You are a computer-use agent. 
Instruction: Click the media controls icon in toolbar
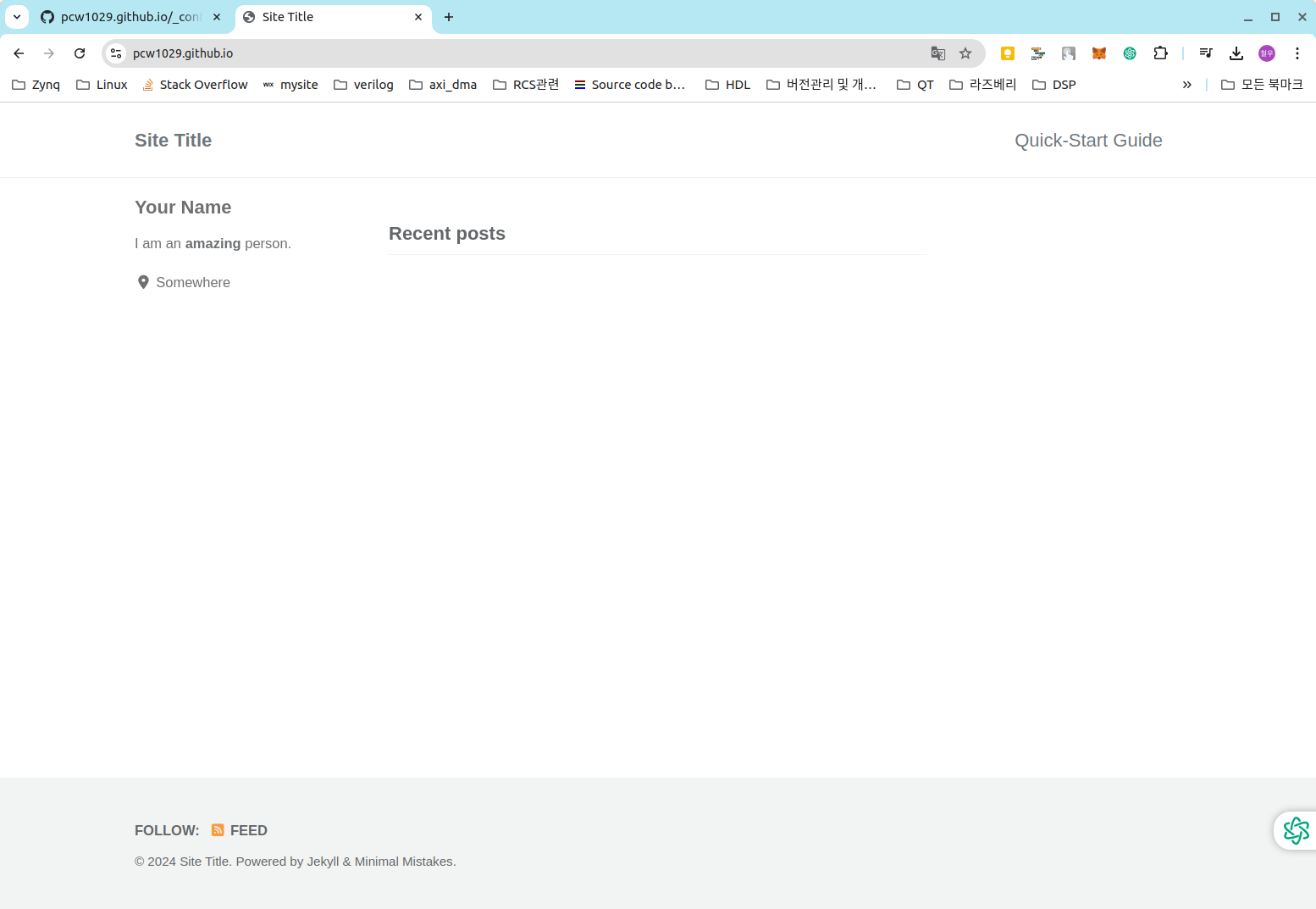(1205, 53)
